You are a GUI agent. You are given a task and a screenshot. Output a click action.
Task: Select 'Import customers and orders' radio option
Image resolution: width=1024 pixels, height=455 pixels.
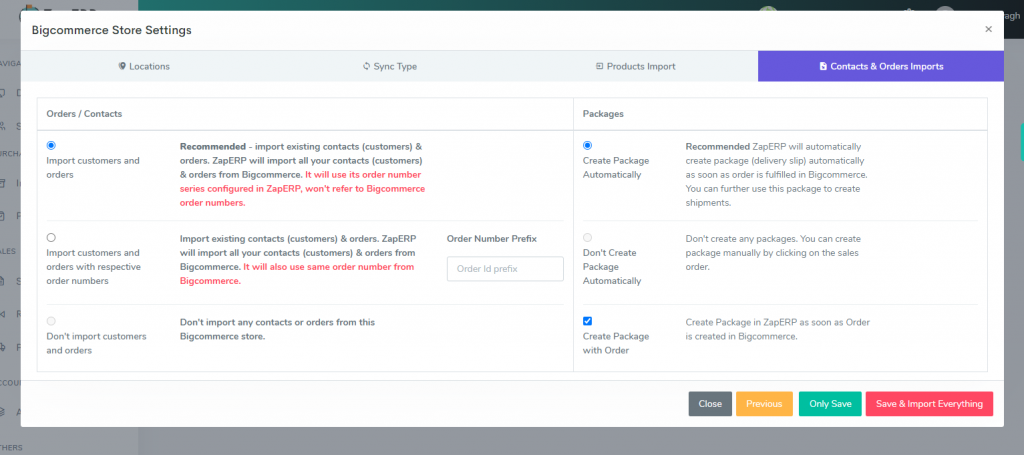tap(51, 146)
